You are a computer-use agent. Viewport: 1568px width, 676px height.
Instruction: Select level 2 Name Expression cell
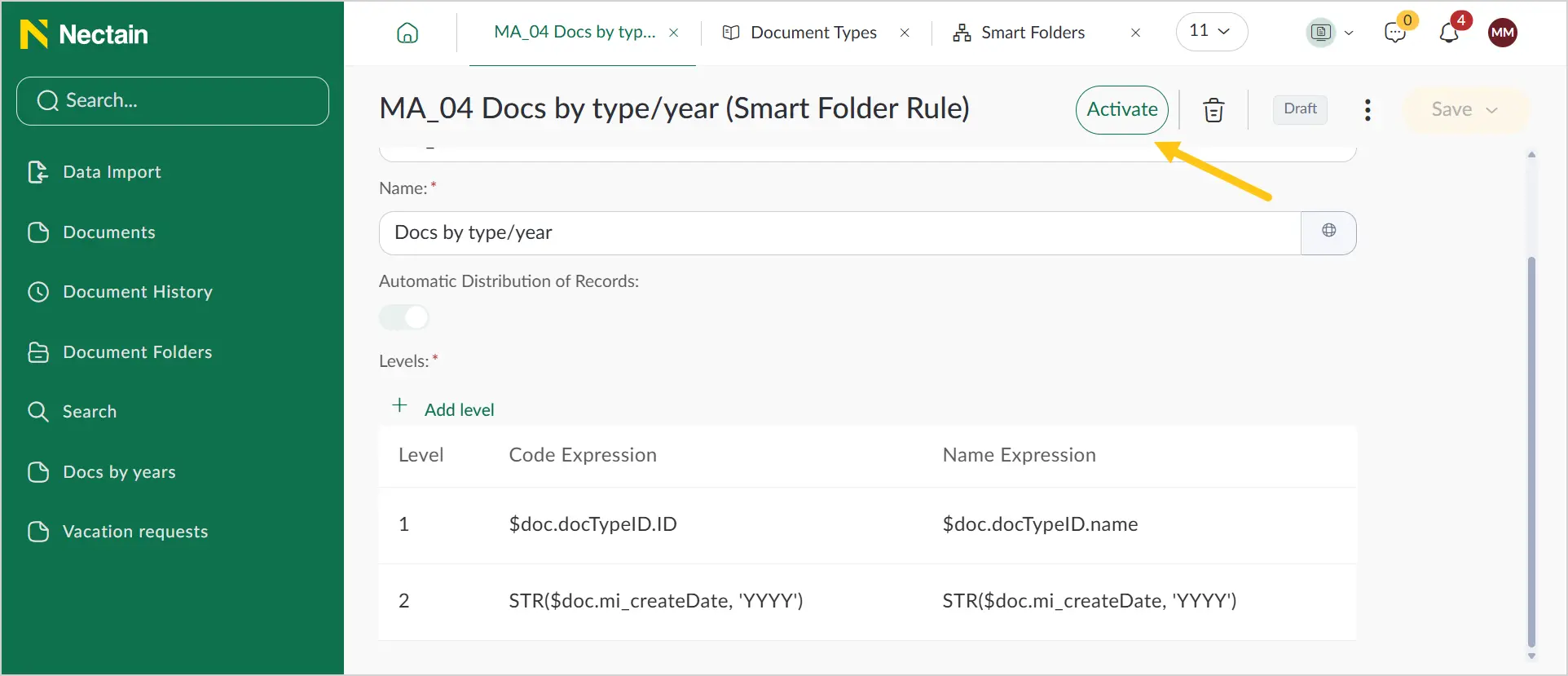[x=1090, y=601]
